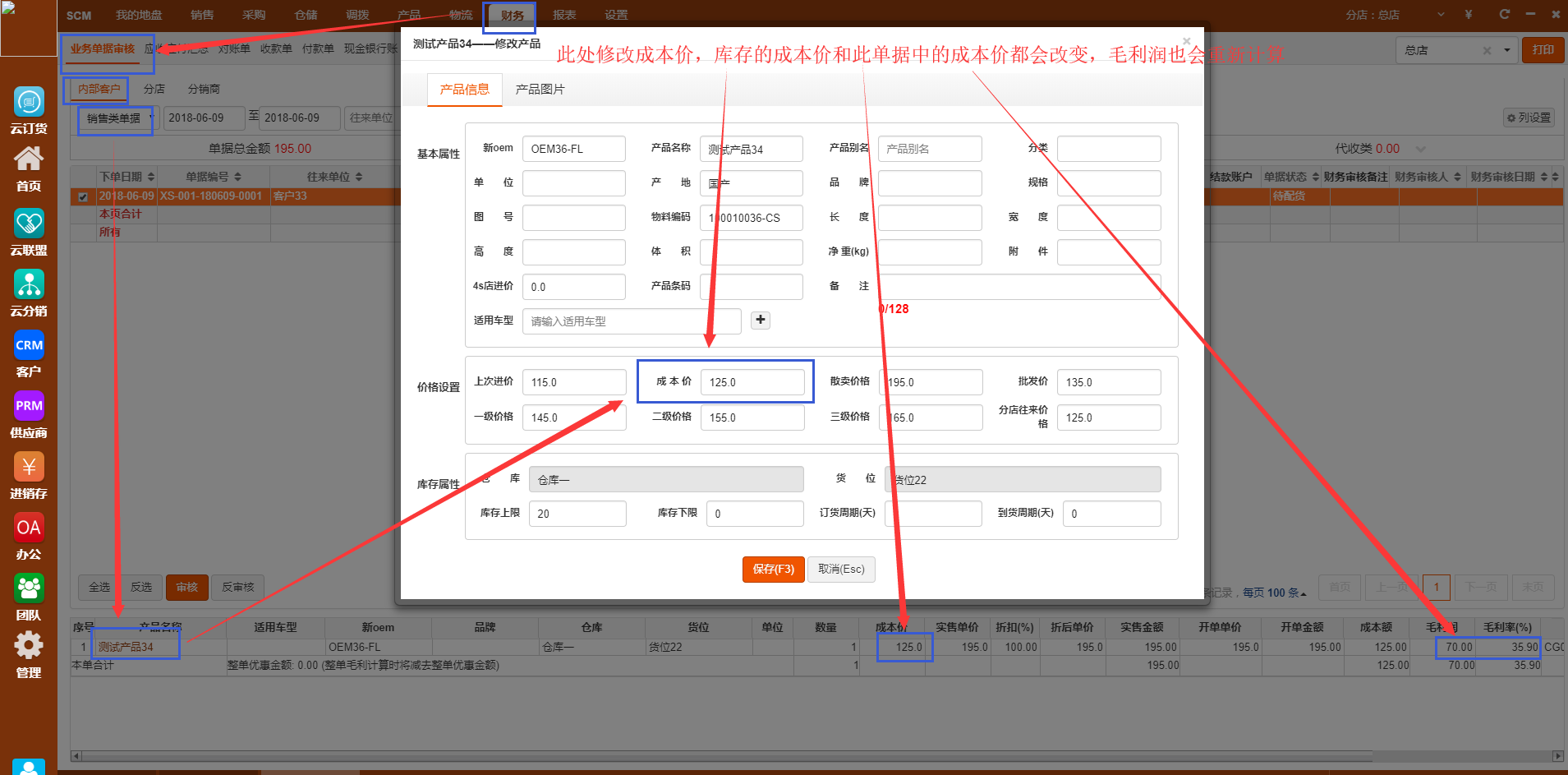Click the 审核 approve button

coord(186,587)
